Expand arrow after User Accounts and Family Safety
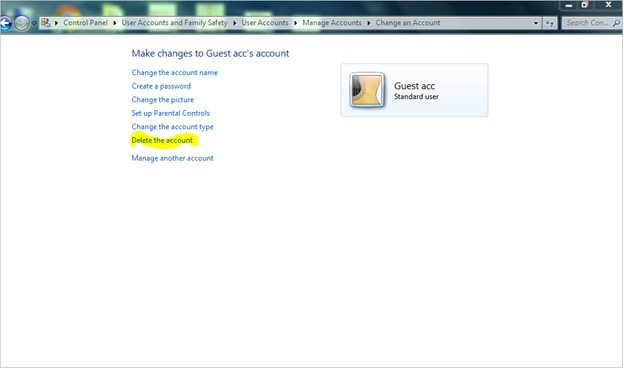This screenshot has height=369, width=624. [234, 23]
